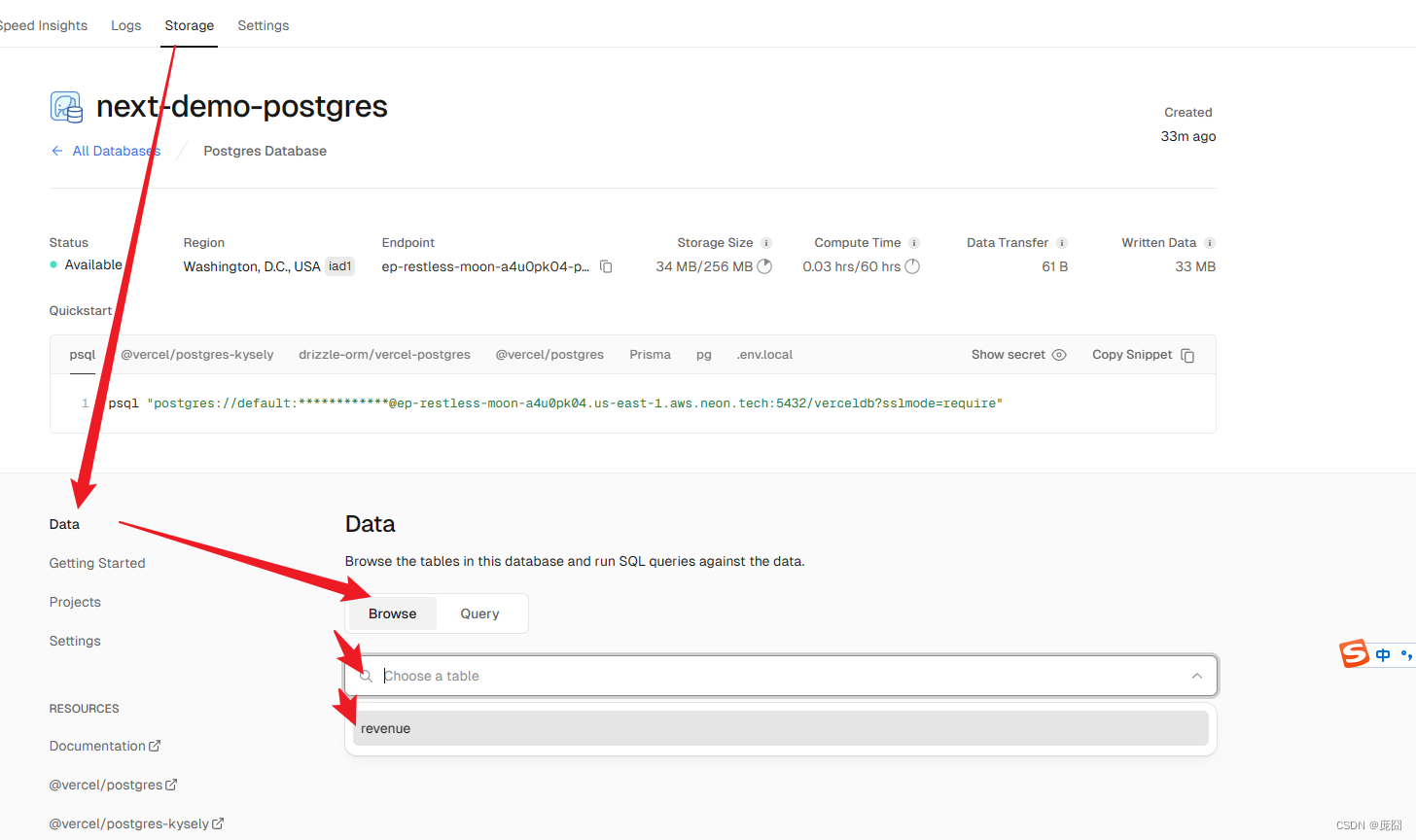The image size is (1416, 840).
Task: Click the Compute Time info icon
Action: (914, 243)
